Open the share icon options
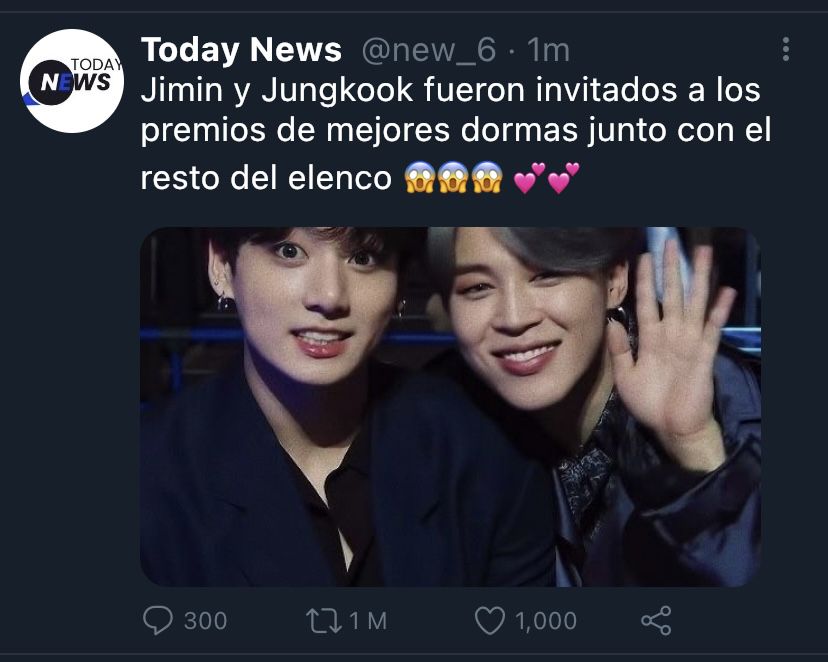Image resolution: width=828 pixels, height=662 pixels. [x=656, y=620]
